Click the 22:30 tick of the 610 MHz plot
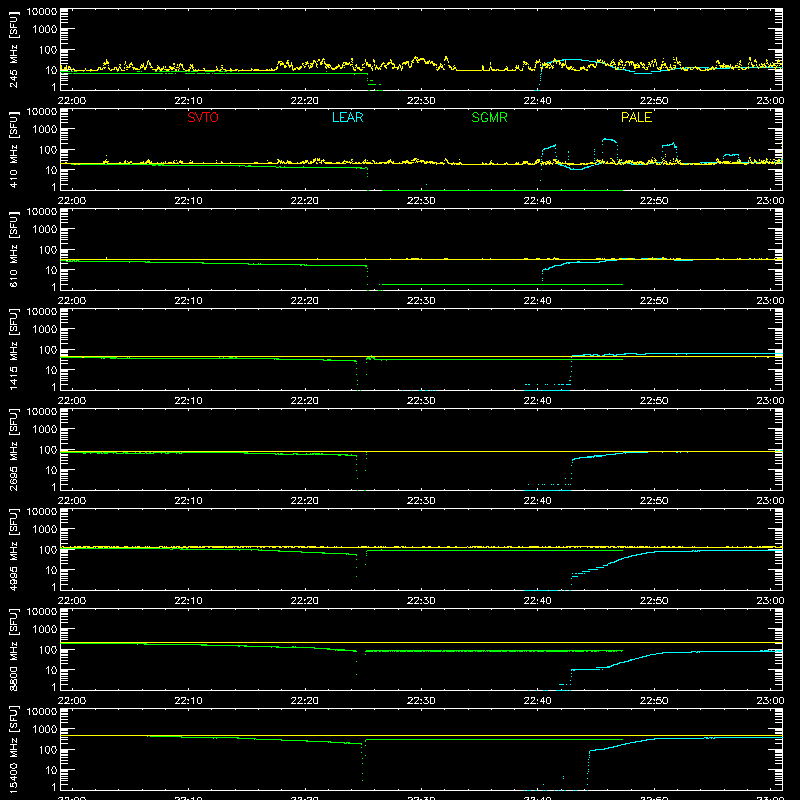 [421, 301]
